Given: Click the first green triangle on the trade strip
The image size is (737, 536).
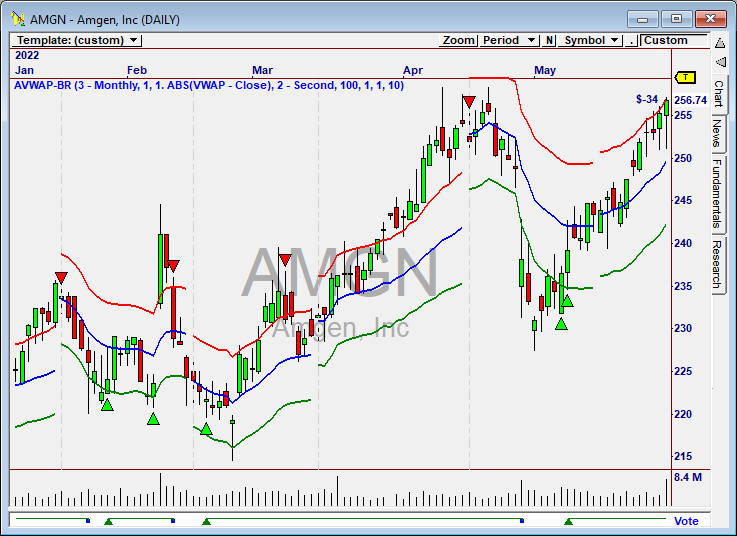Looking at the screenshot, I should point(109,521).
